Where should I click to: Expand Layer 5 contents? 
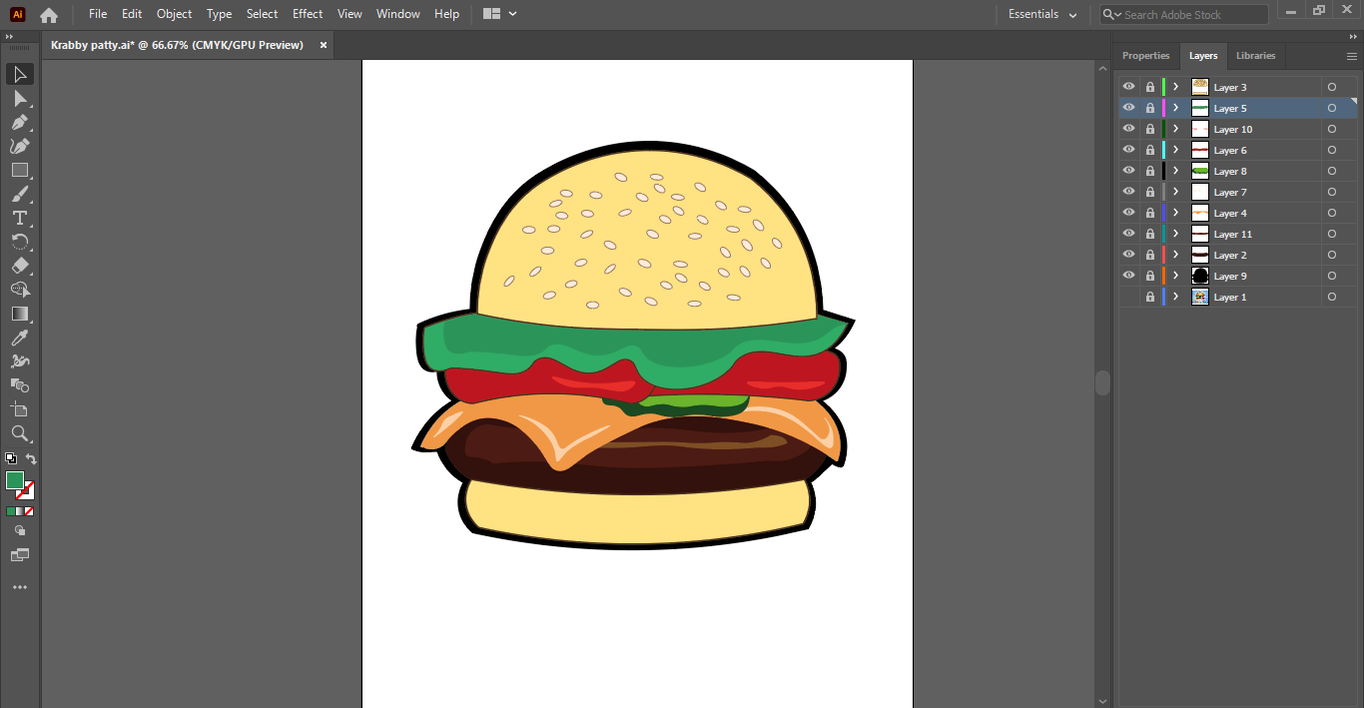pos(1176,108)
